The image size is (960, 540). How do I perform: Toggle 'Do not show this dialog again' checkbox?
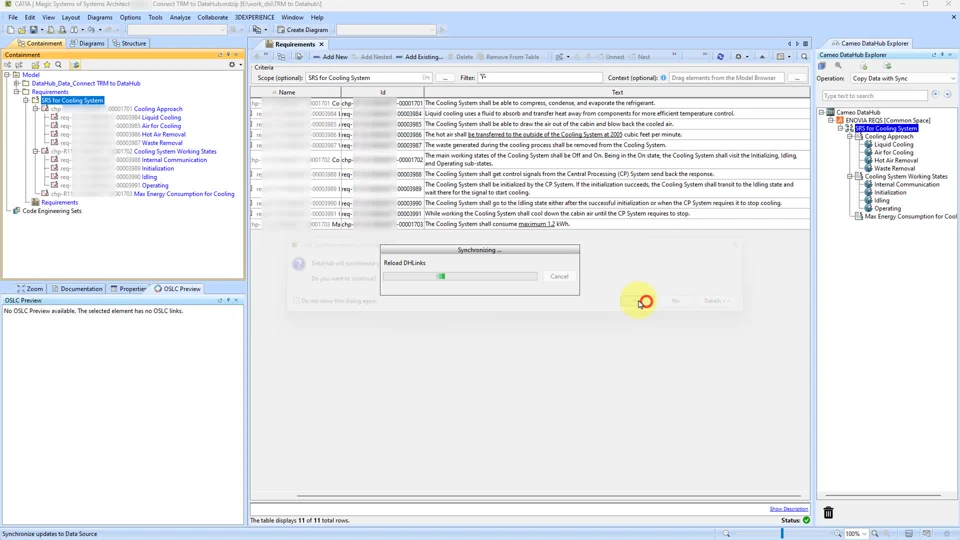point(296,301)
